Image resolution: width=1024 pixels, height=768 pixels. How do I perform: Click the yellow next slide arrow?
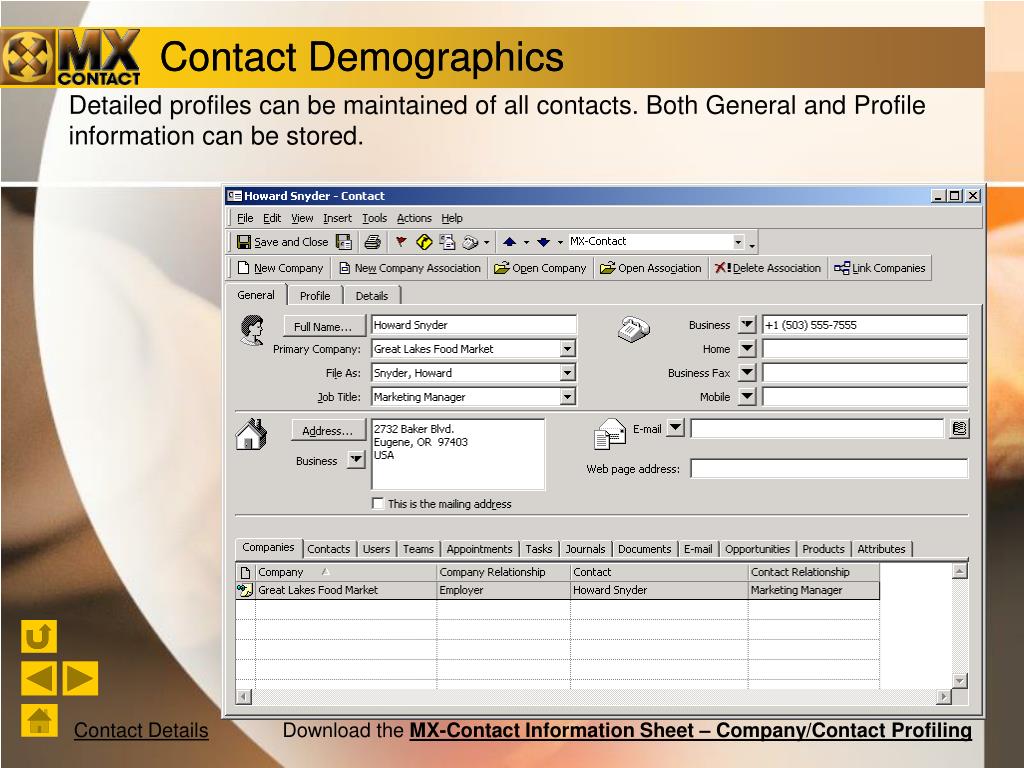pos(80,678)
